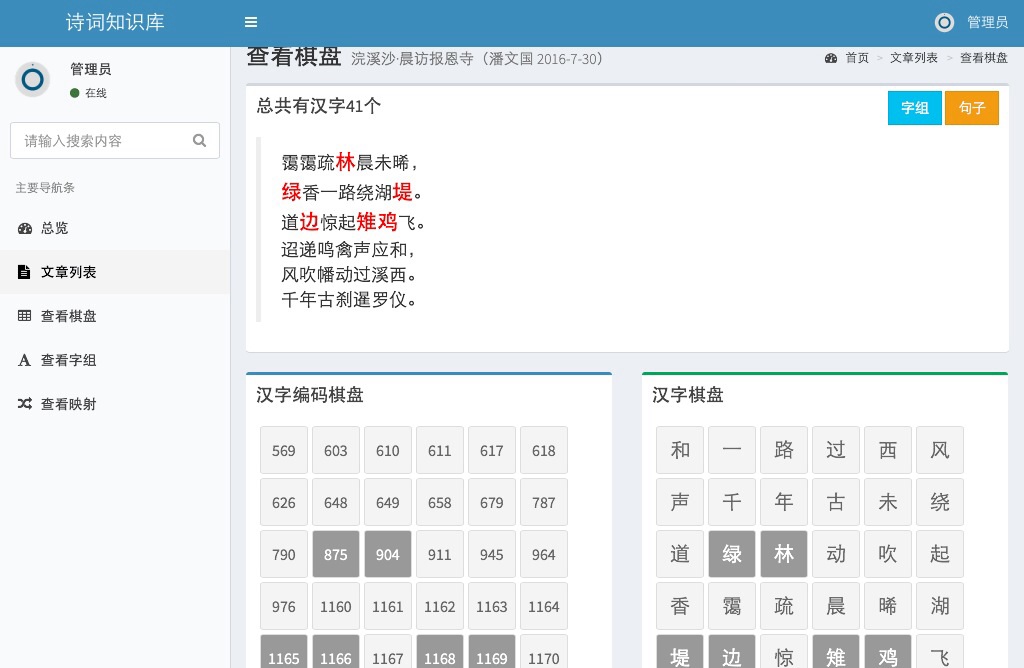
Task: Select code tile 904
Action: coord(388,554)
